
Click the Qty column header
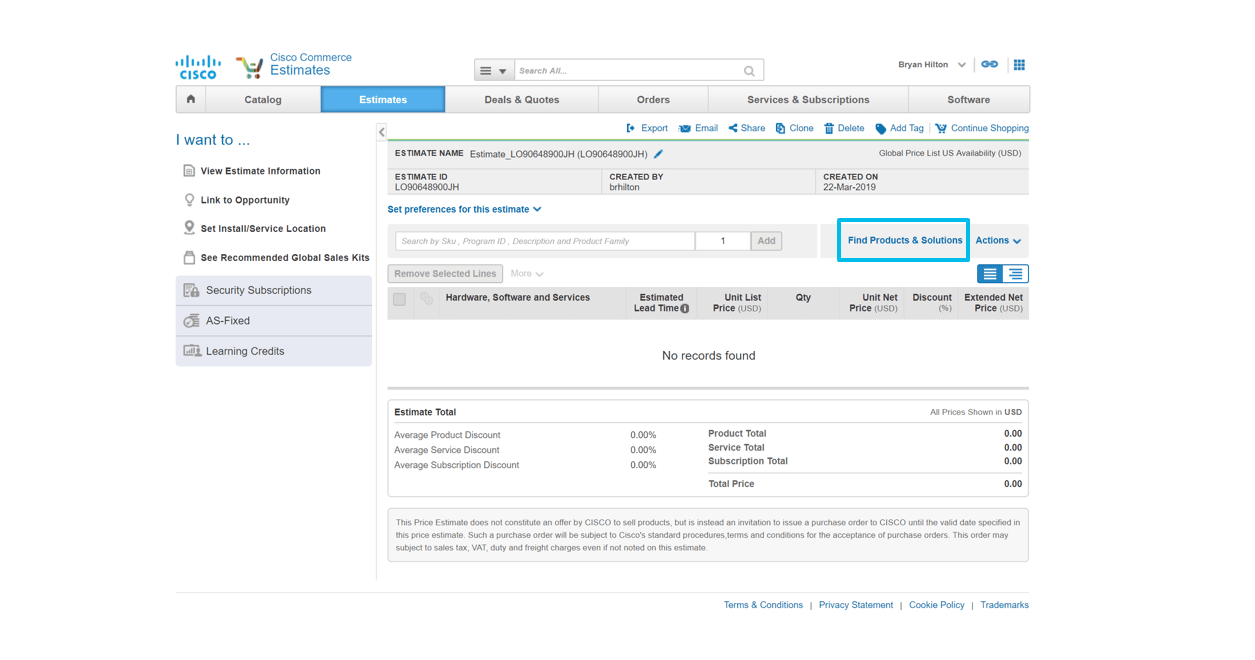803,297
